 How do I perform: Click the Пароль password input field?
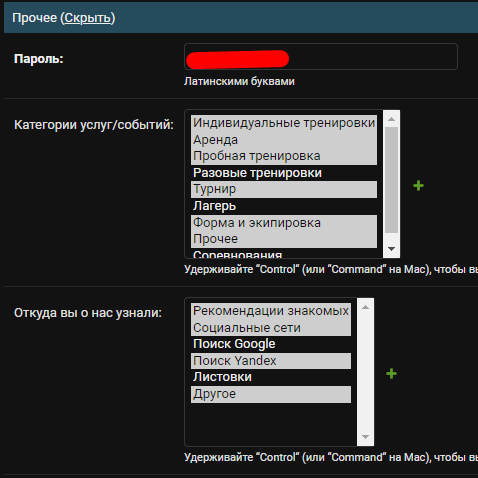pos(321,56)
